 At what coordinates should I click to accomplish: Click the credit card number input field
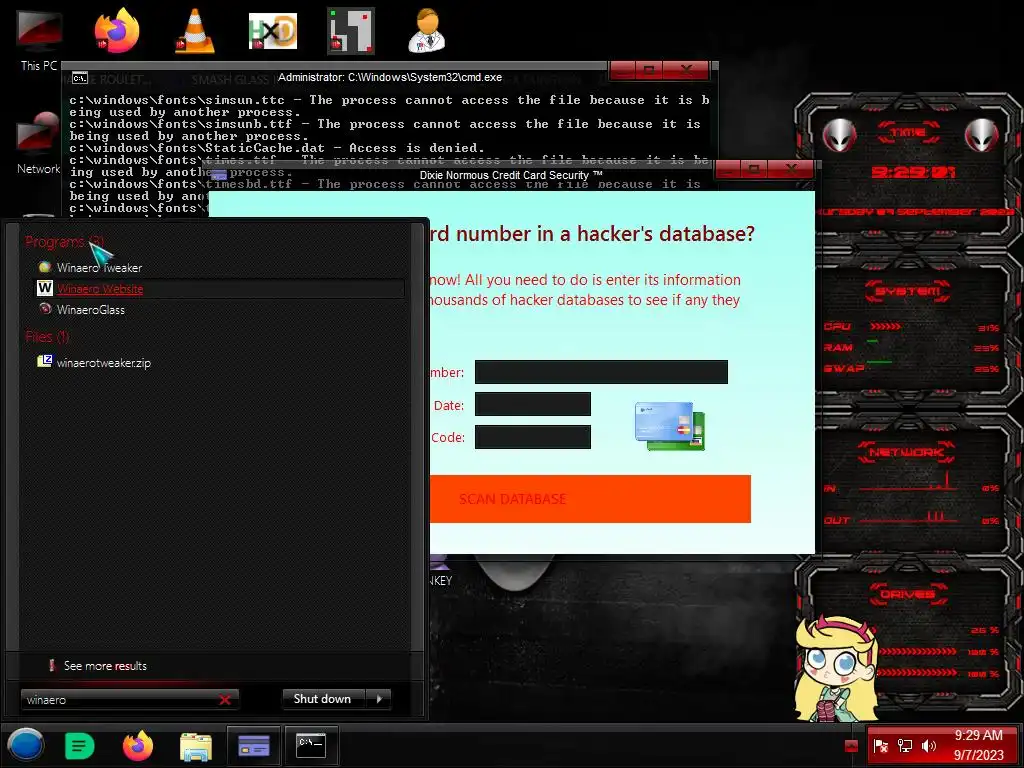601,372
